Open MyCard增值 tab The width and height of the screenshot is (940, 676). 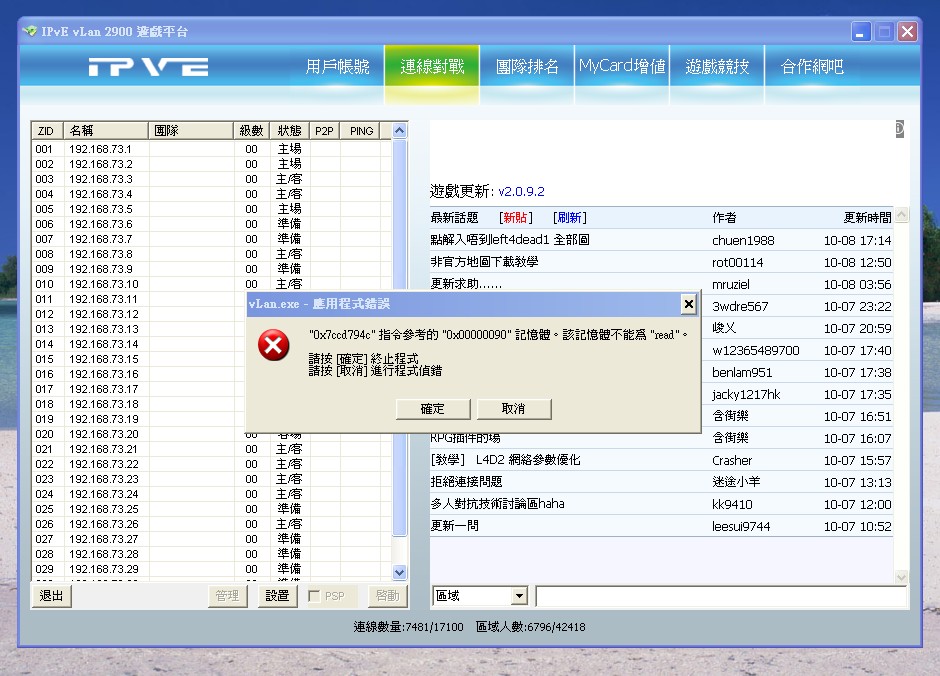[x=622, y=67]
